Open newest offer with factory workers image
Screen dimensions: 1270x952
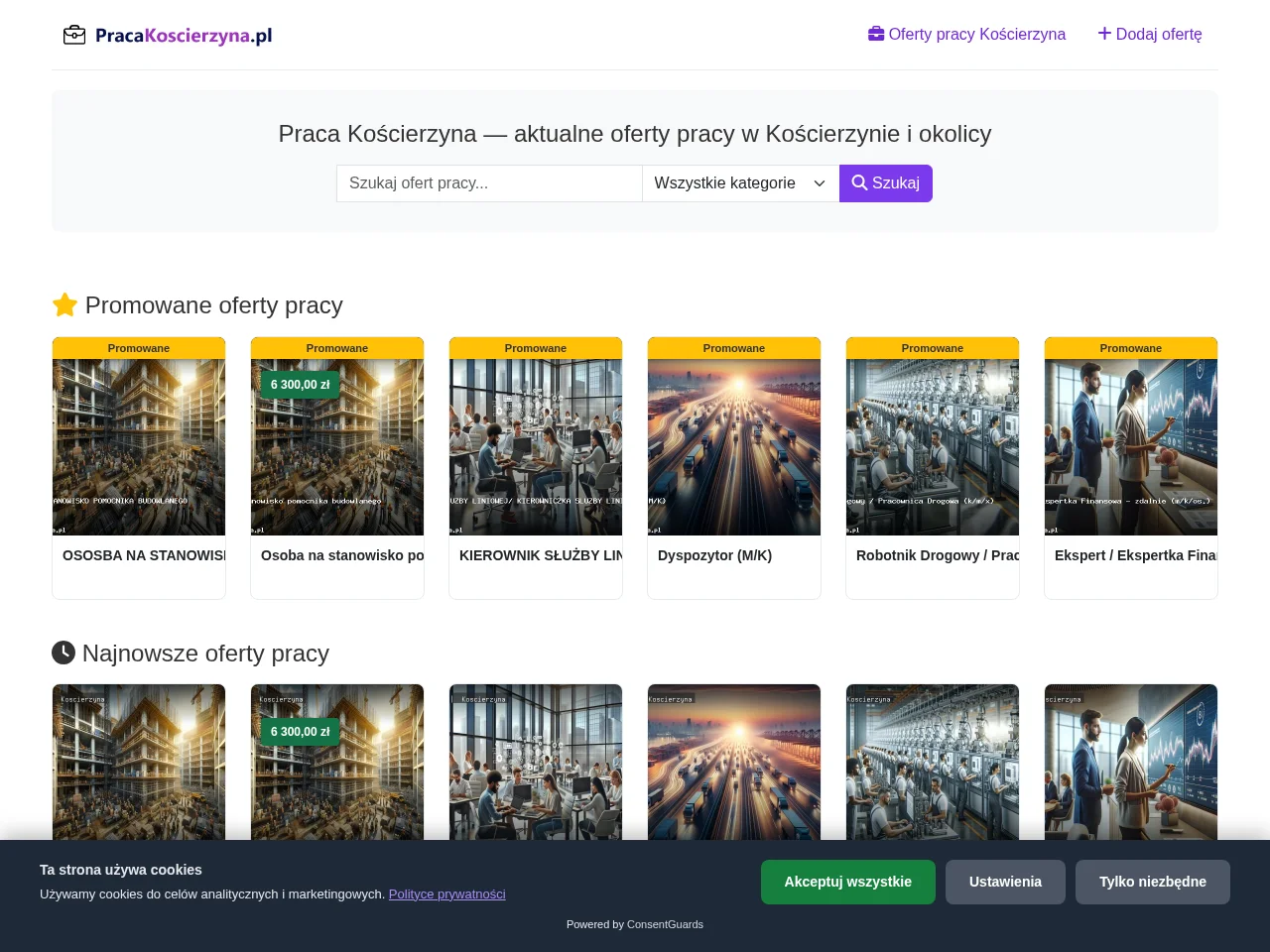tap(933, 763)
